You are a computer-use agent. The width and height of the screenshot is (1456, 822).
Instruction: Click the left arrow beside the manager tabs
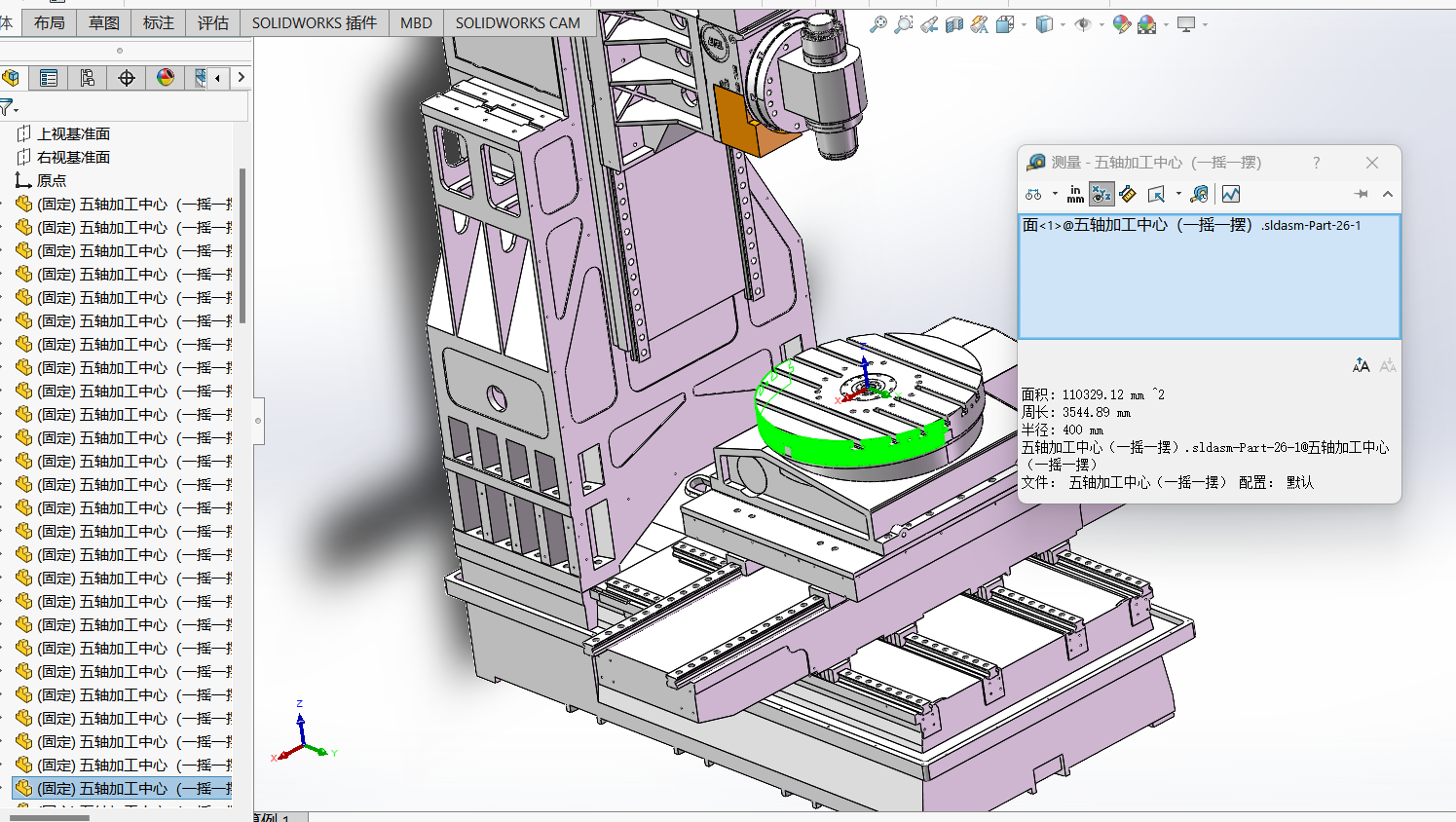point(217,78)
